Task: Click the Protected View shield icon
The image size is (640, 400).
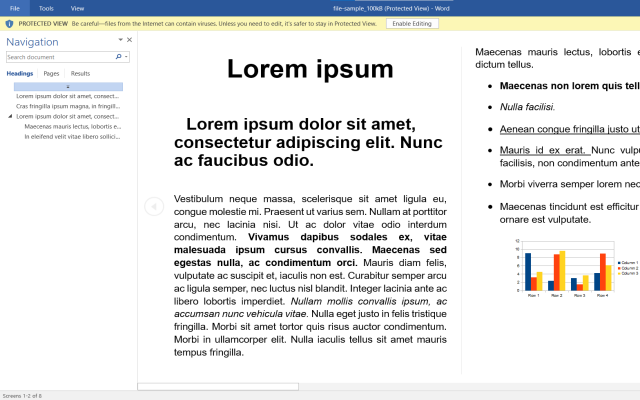Action: [9, 22]
